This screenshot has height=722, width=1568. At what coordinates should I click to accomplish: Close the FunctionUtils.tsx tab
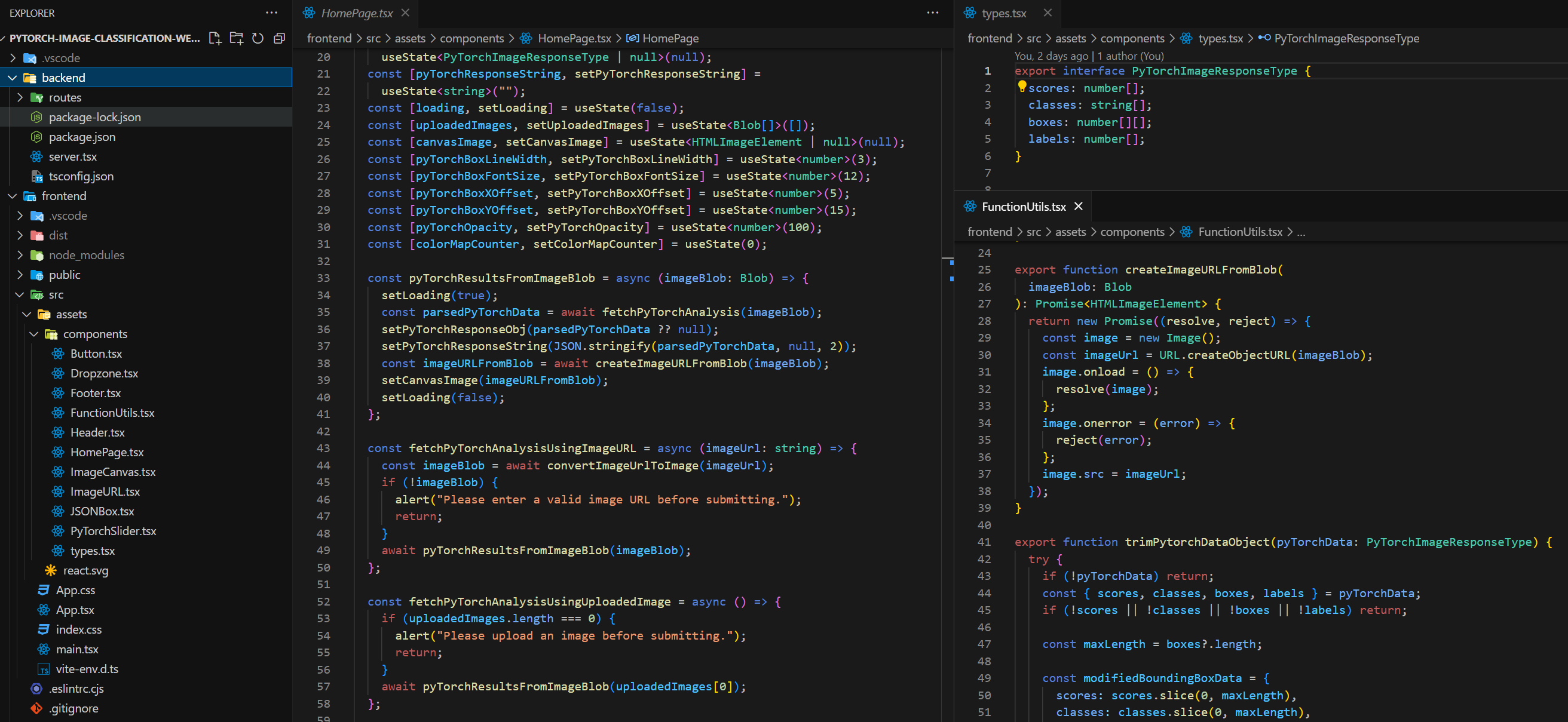click(1079, 206)
